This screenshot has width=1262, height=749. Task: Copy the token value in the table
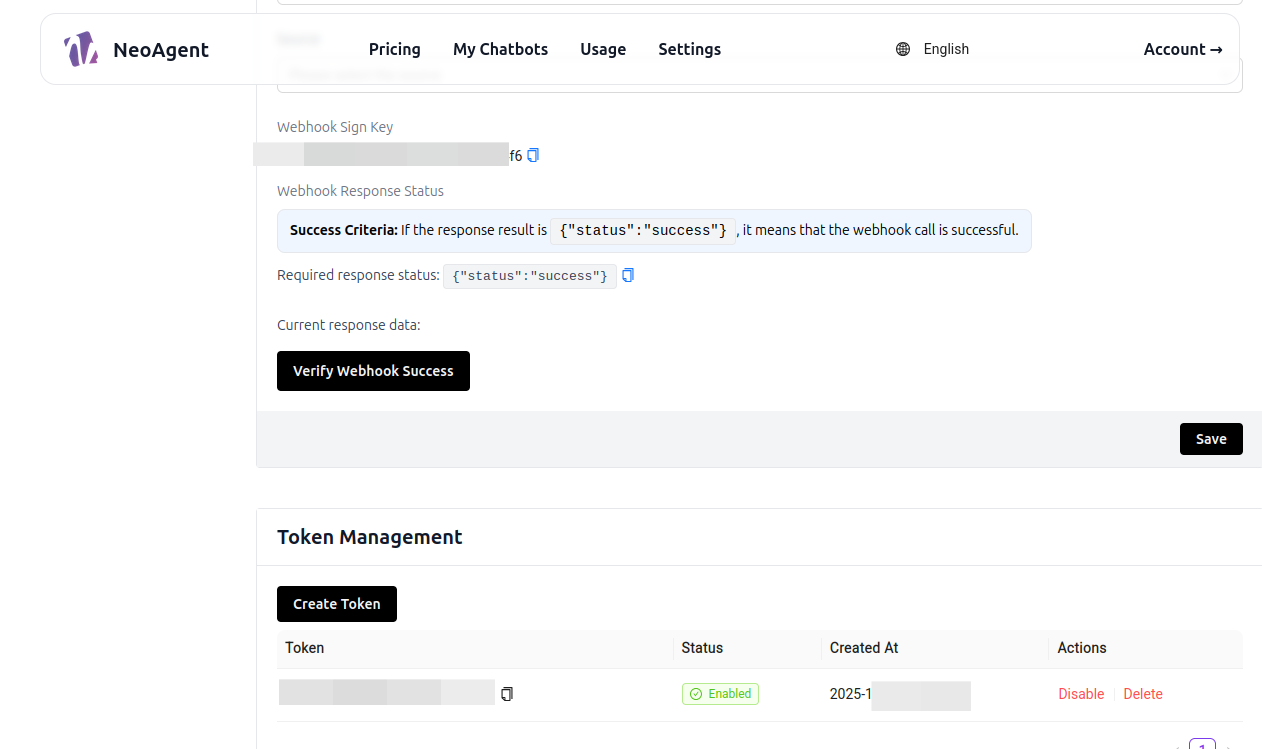click(507, 694)
